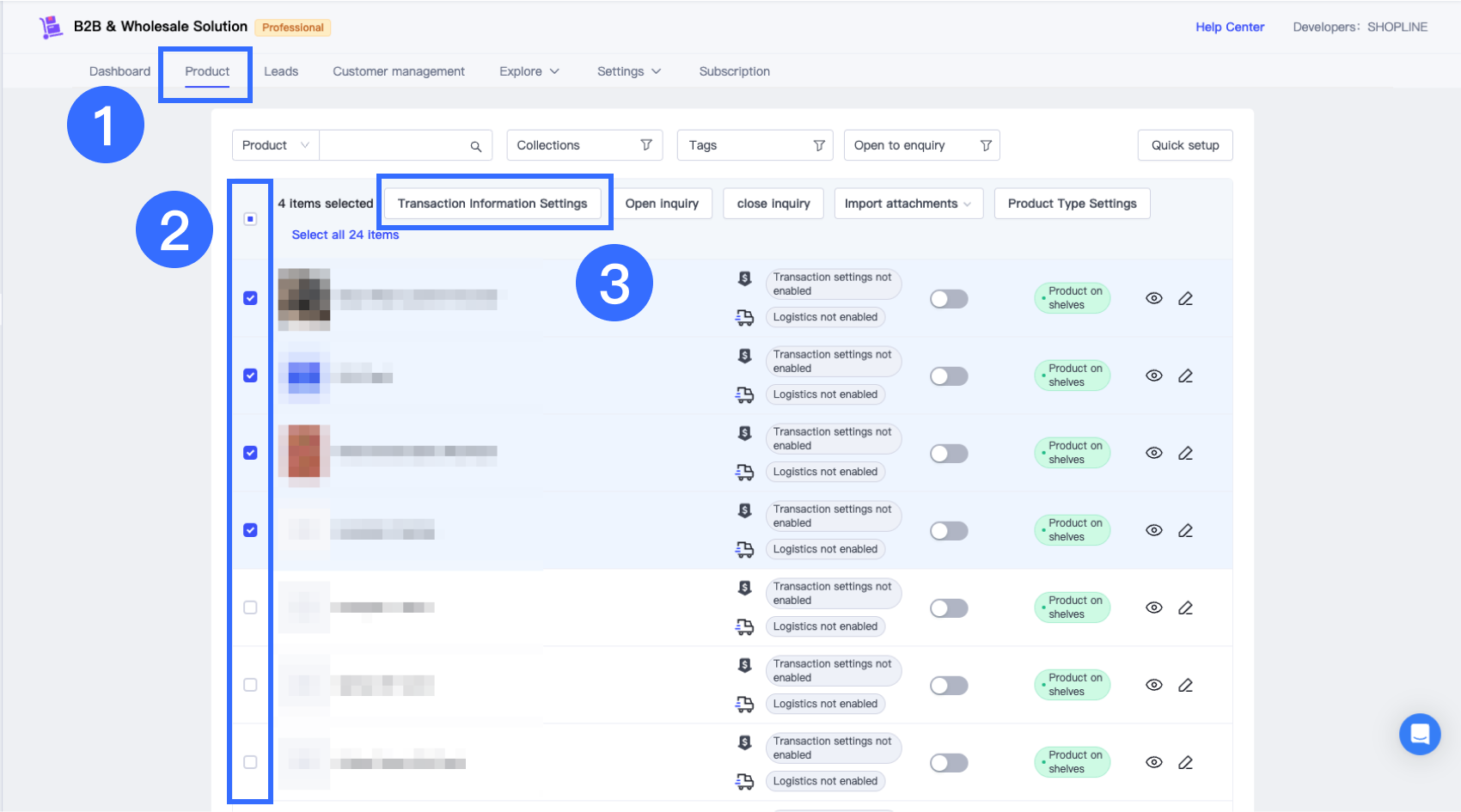This screenshot has height=812, width=1461.
Task: Click the pencil edit icon in fourth product row
Action: 1185,530
